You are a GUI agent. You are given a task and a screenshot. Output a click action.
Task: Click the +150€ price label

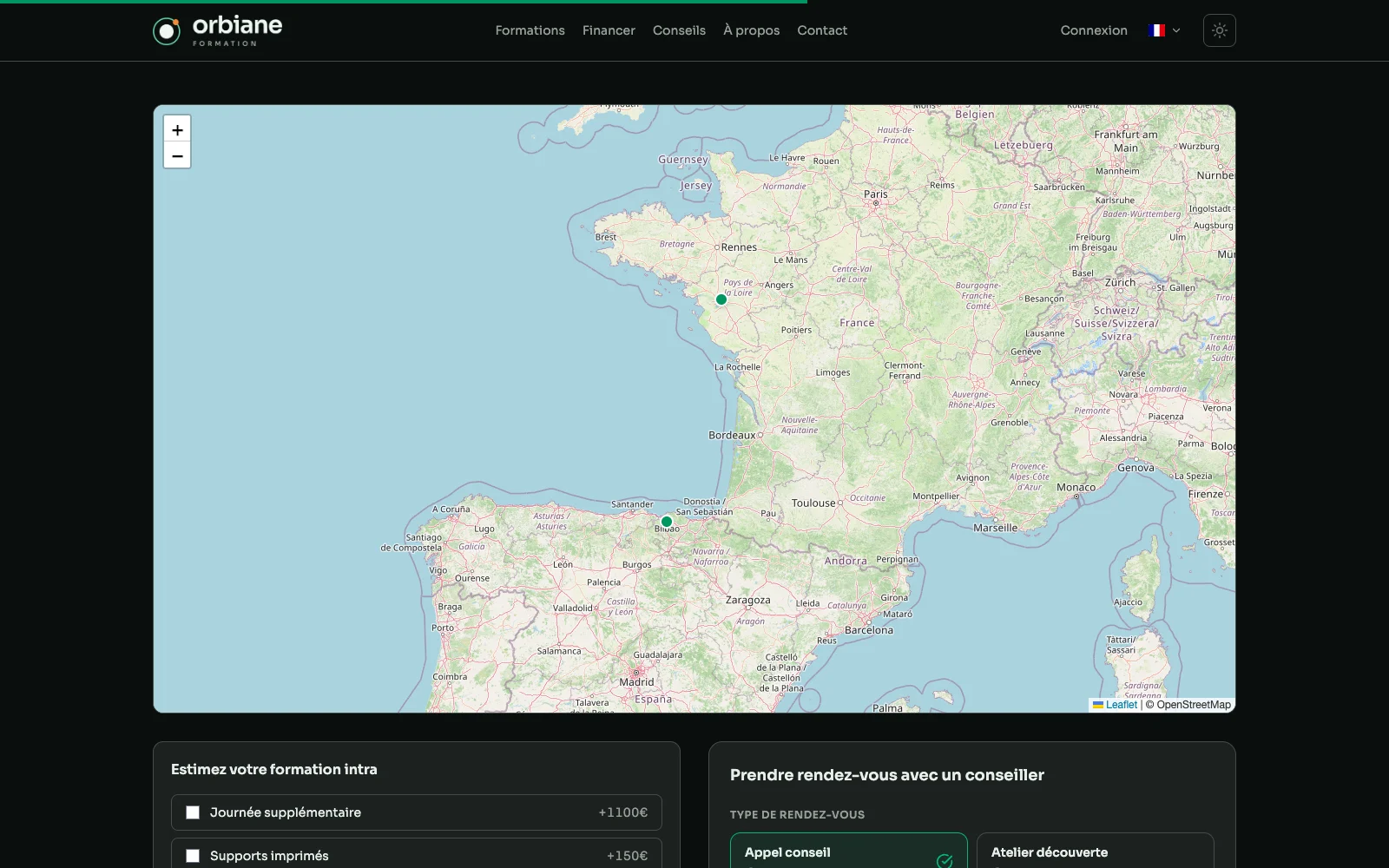pos(628,856)
